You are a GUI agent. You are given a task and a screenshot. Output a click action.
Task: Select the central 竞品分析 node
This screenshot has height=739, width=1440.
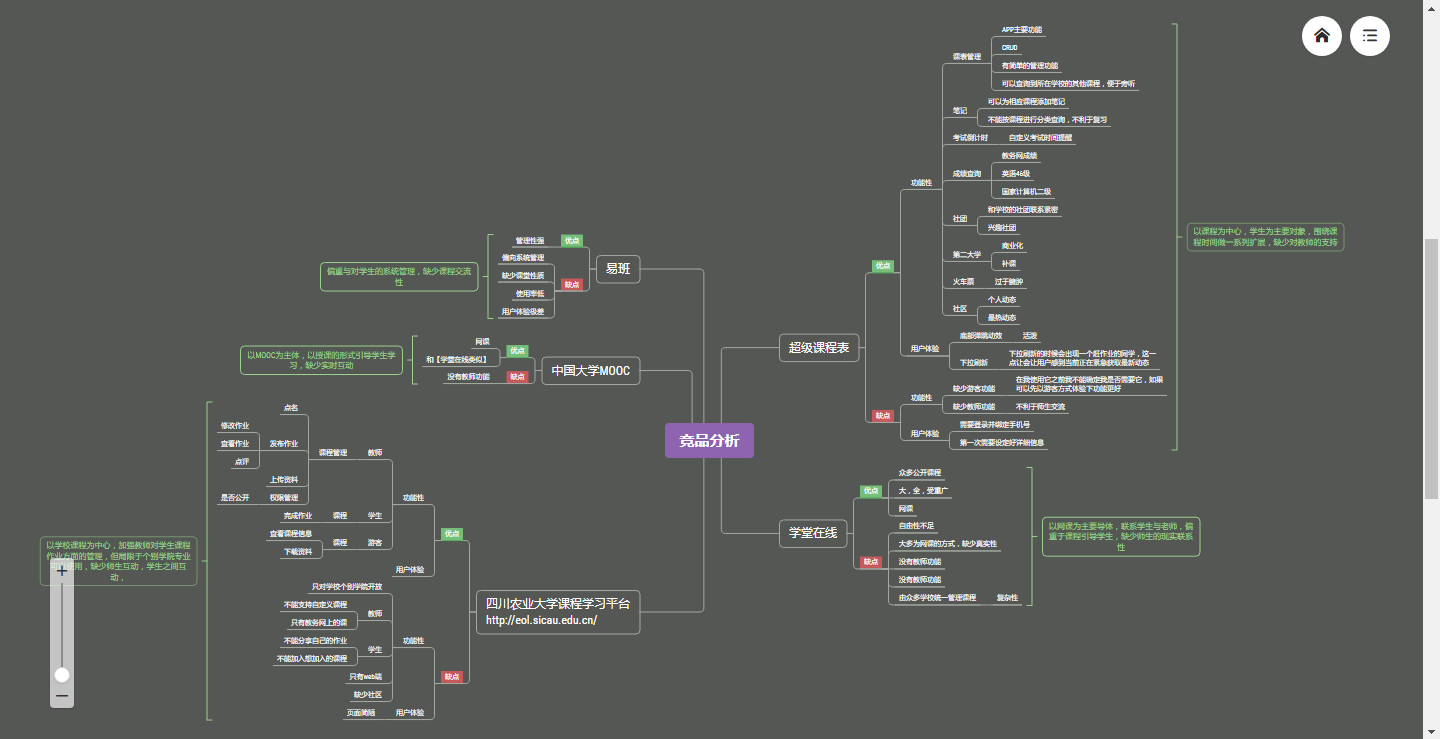tap(709, 440)
